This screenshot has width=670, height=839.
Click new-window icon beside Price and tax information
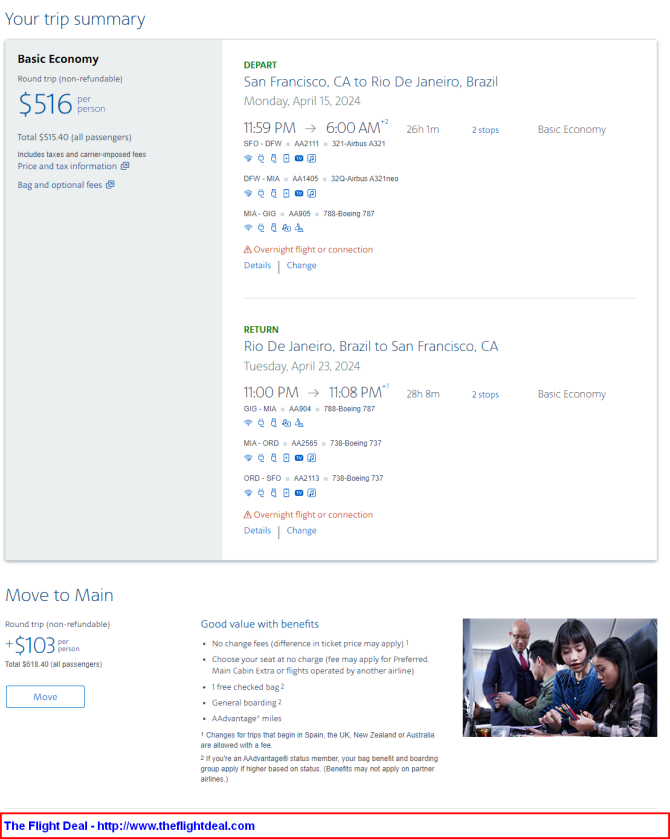(125, 166)
